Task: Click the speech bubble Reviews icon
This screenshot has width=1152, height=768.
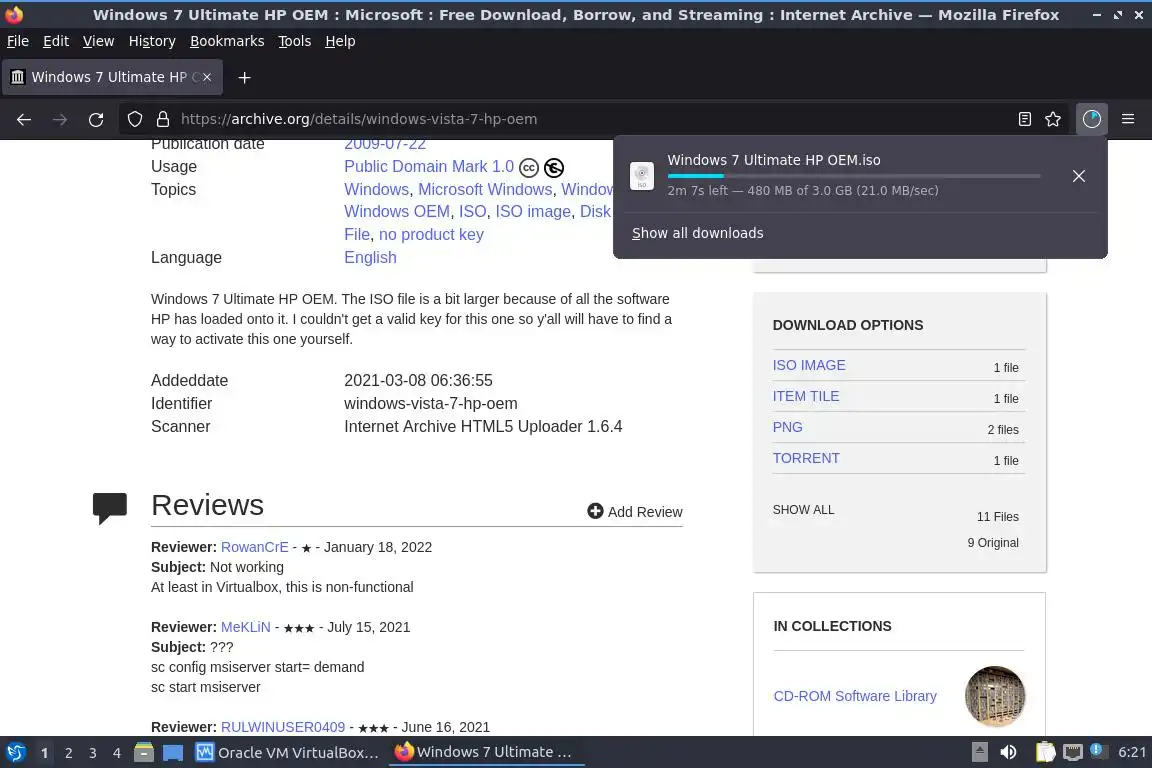Action: 109,508
